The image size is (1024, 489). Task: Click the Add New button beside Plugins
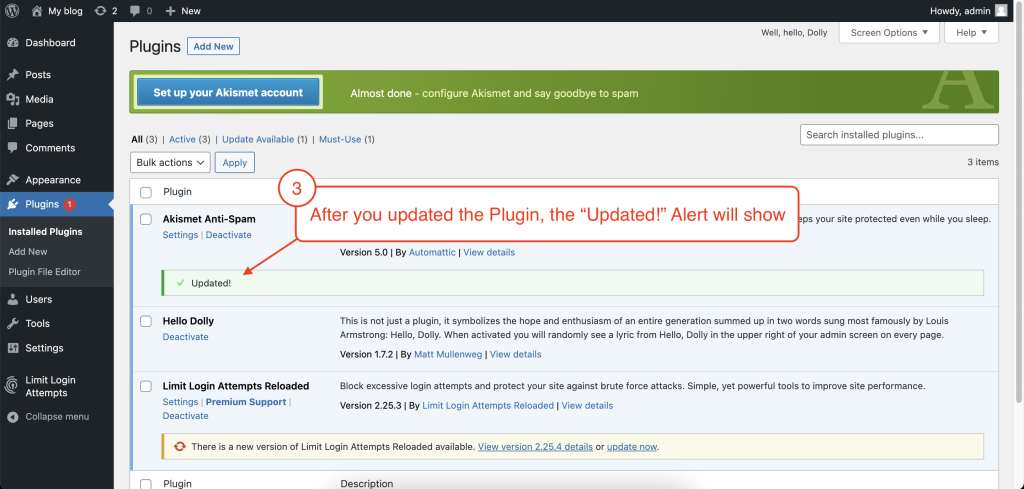pyautogui.click(x=214, y=46)
